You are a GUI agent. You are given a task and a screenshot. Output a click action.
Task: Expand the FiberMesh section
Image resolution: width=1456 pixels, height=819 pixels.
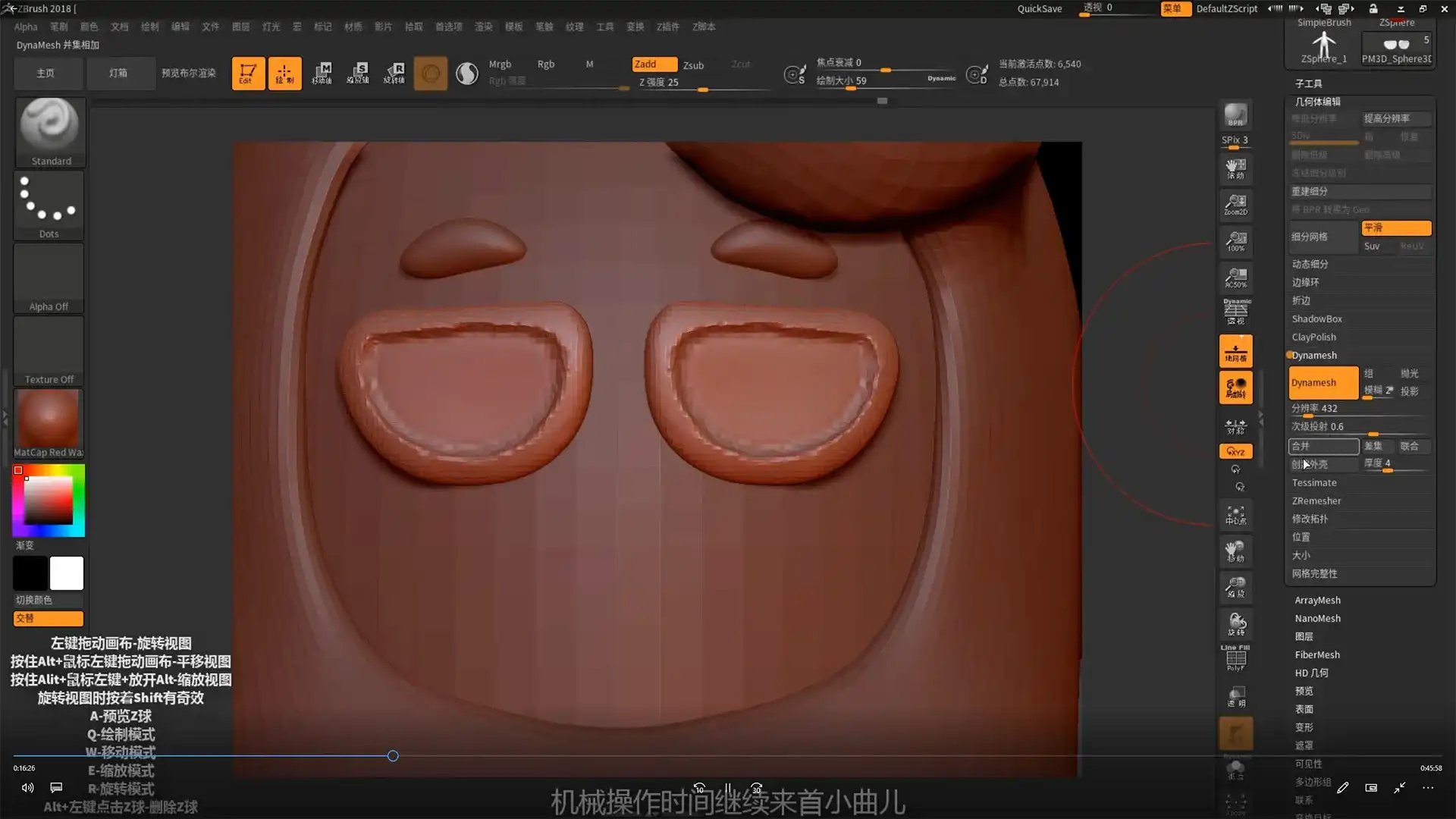[1318, 654]
